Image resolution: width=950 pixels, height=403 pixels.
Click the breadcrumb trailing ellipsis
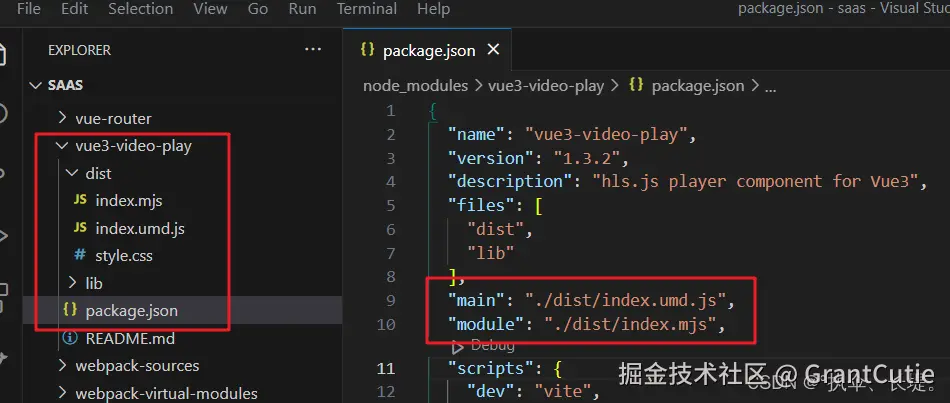click(770, 88)
